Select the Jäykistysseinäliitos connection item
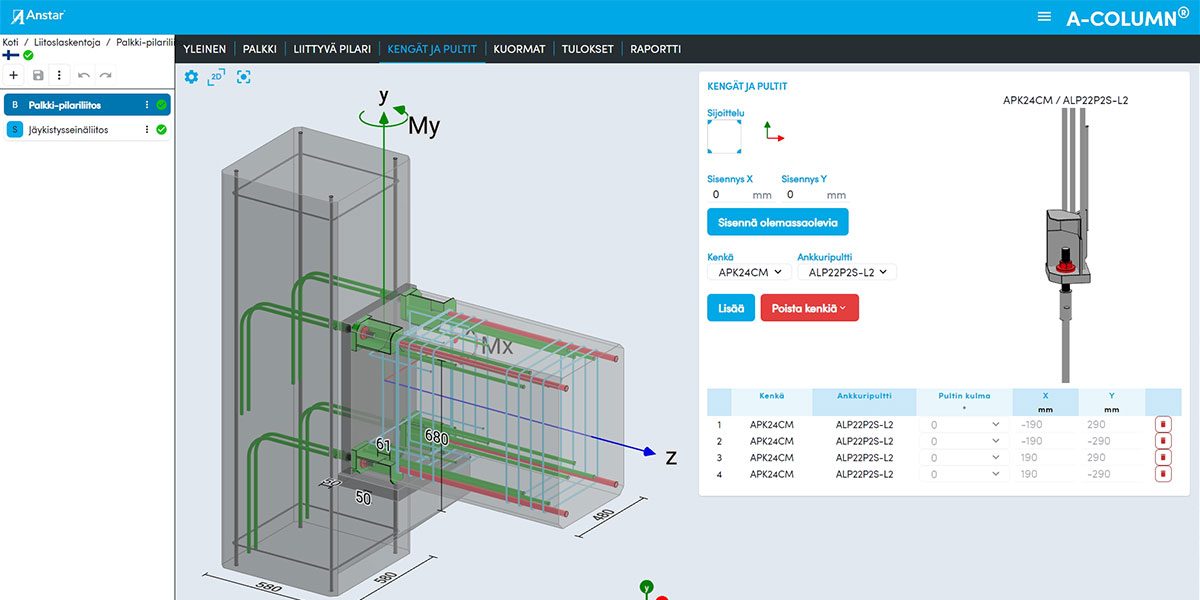The image size is (1200, 600). pyautogui.click(x=86, y=129)
